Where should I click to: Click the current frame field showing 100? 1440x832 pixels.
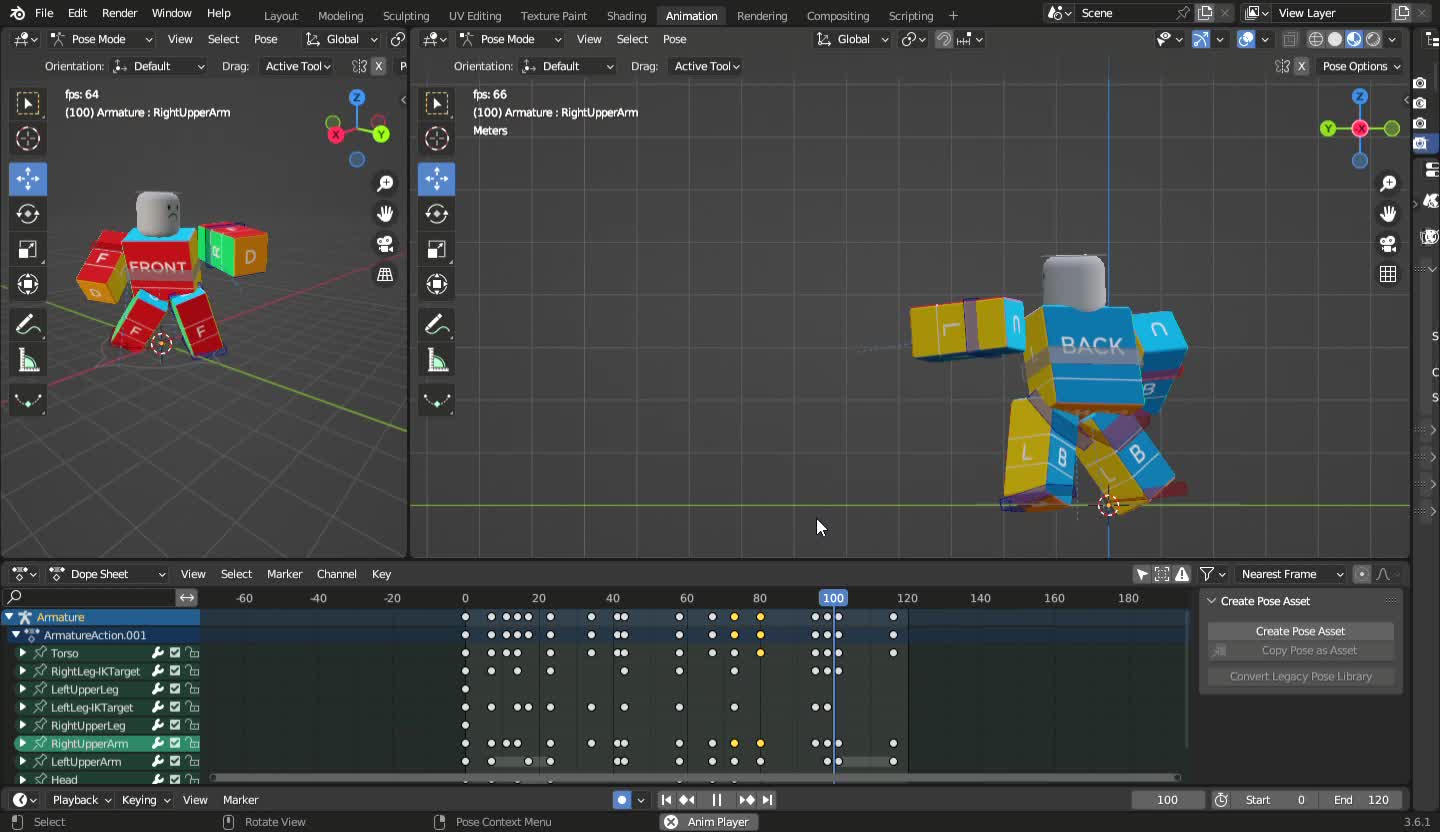coord(1168,800)
